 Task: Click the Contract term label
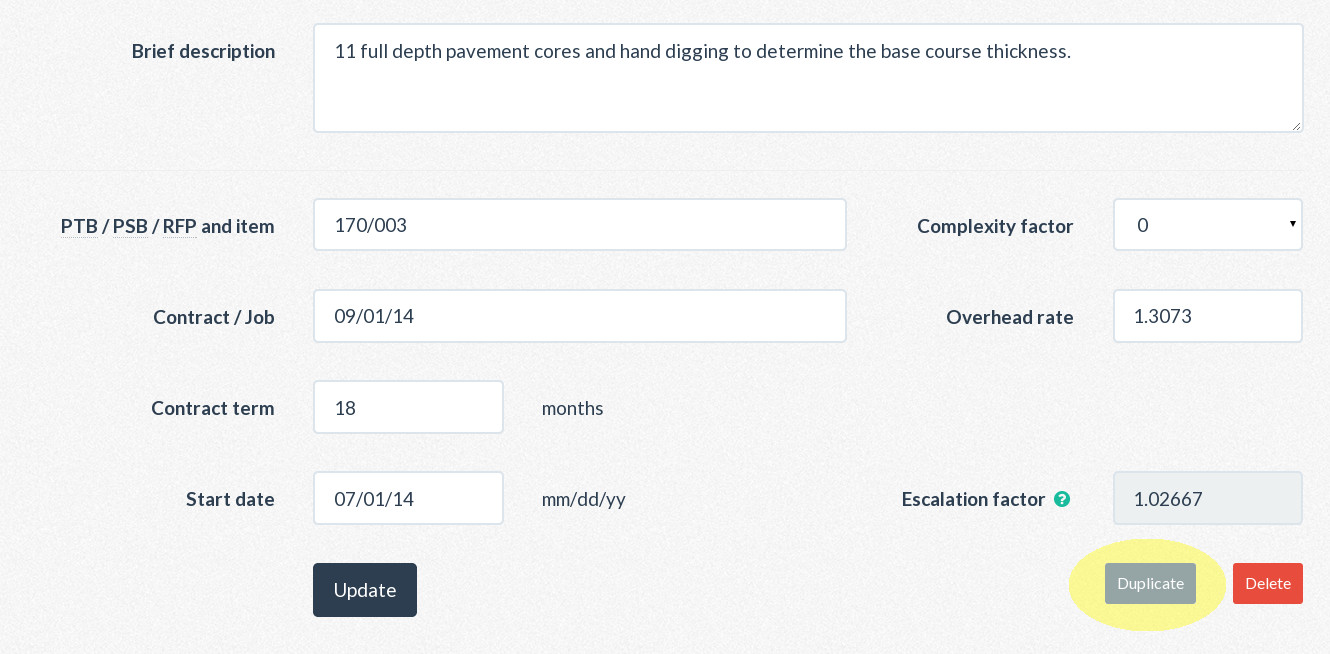(x=212, y=408)
